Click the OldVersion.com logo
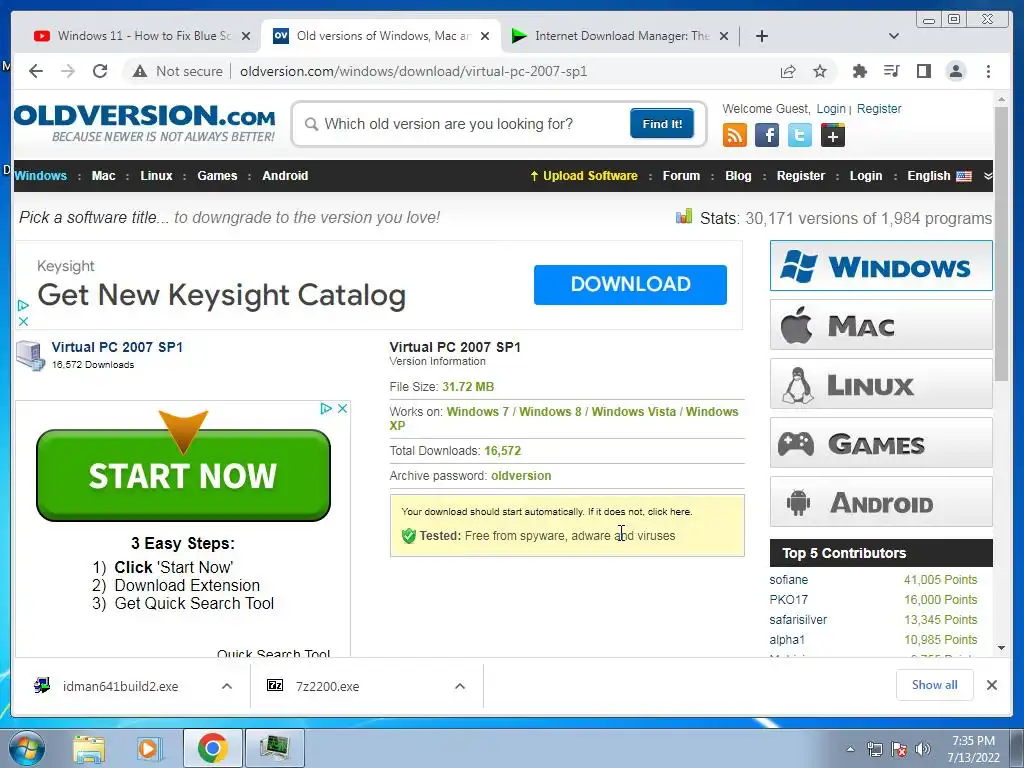Screen dimensions: 1024x768 pyautogui.click(x=144, y=123)
